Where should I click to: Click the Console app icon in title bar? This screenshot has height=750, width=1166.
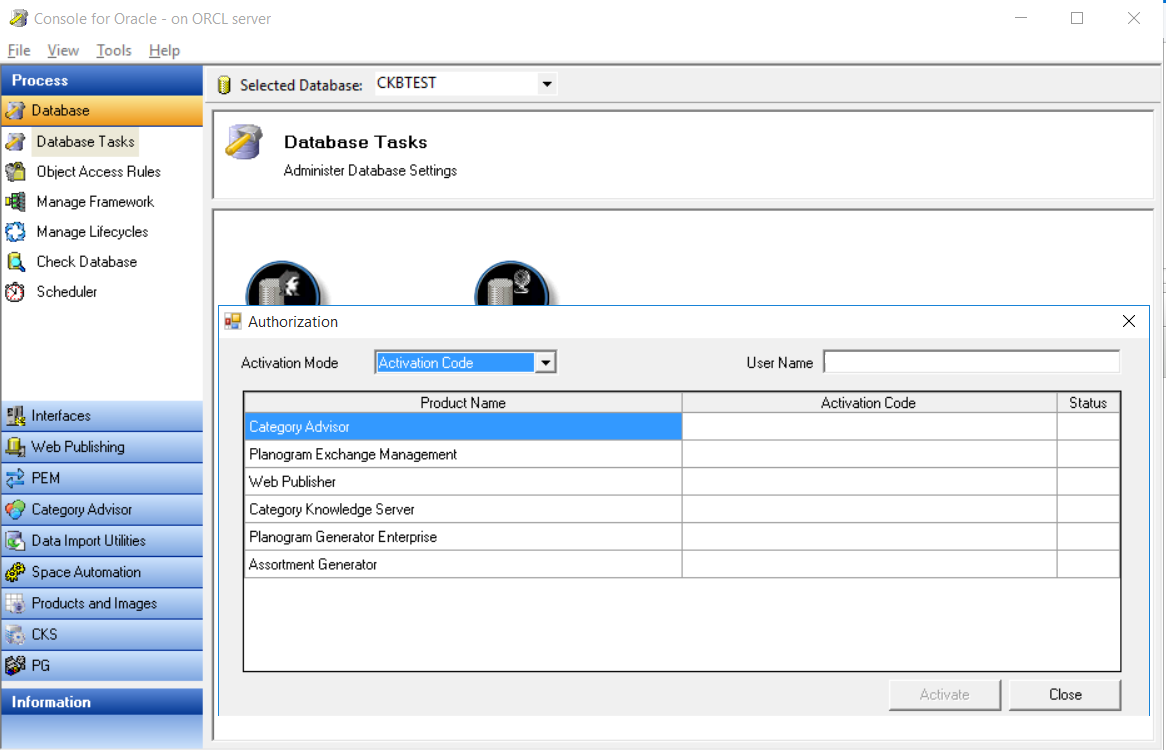pyautogui.click(x=19, y=18)
